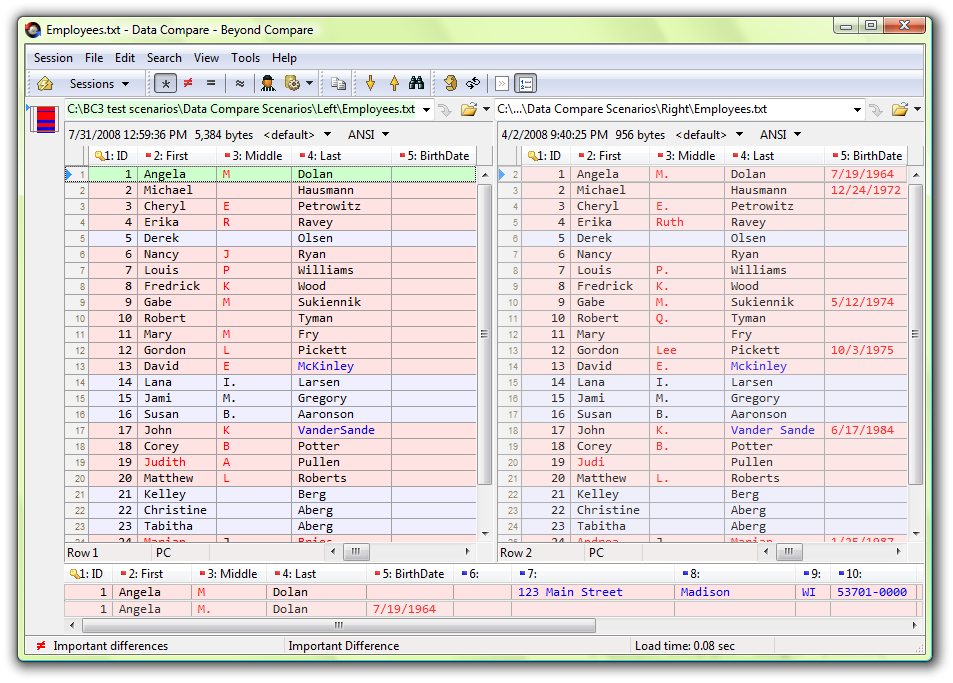This screenshot has height=683, width=953.
Task: Click left pane '1: ID' column header
Action: [x=113, y=156]
